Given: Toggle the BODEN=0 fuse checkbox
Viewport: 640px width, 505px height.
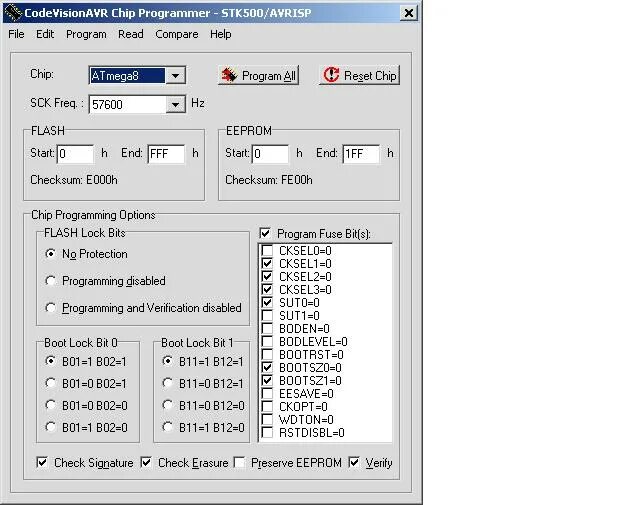Looking at the screenshot, I should click(x=267, y=329).
